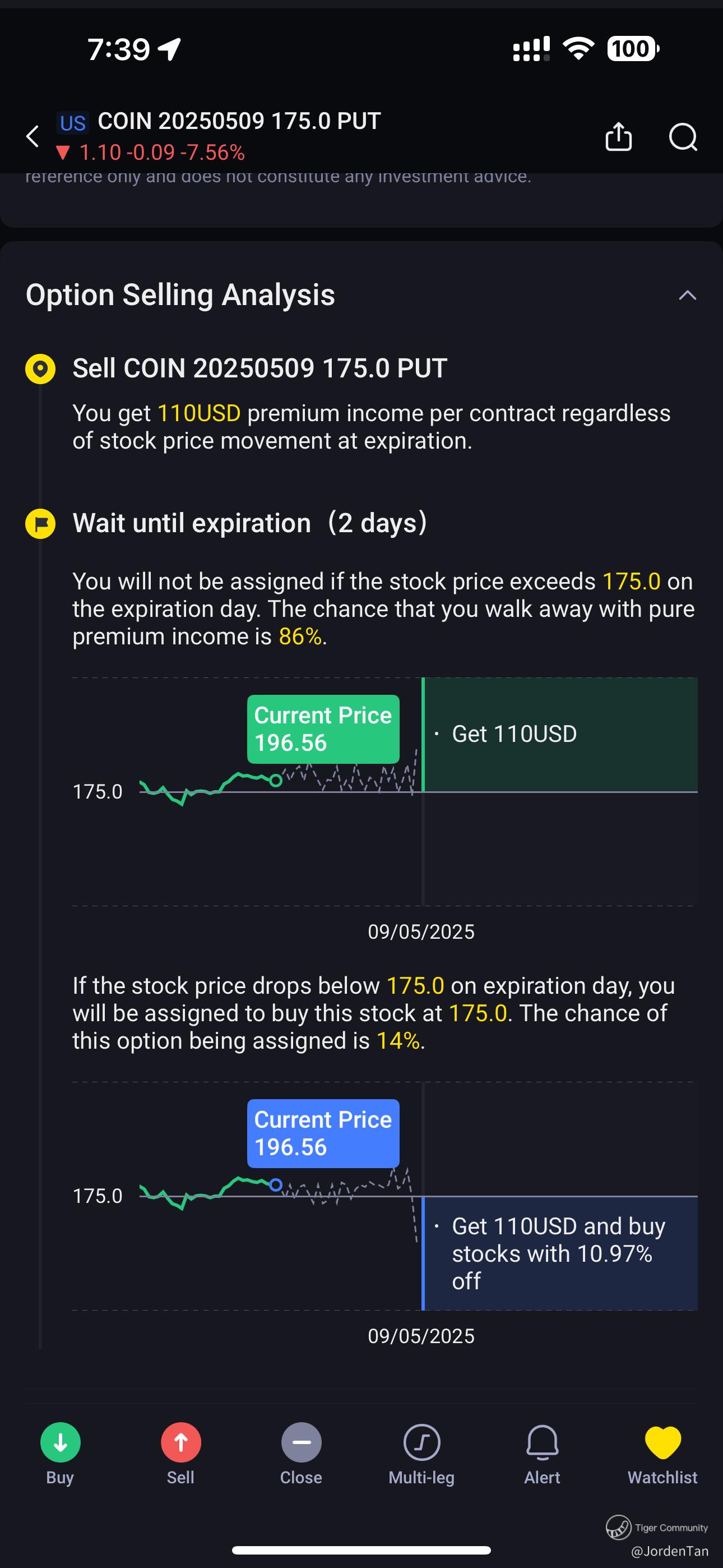Tap the green price point on first chart
723x1568 pixels.
[276, 780]
